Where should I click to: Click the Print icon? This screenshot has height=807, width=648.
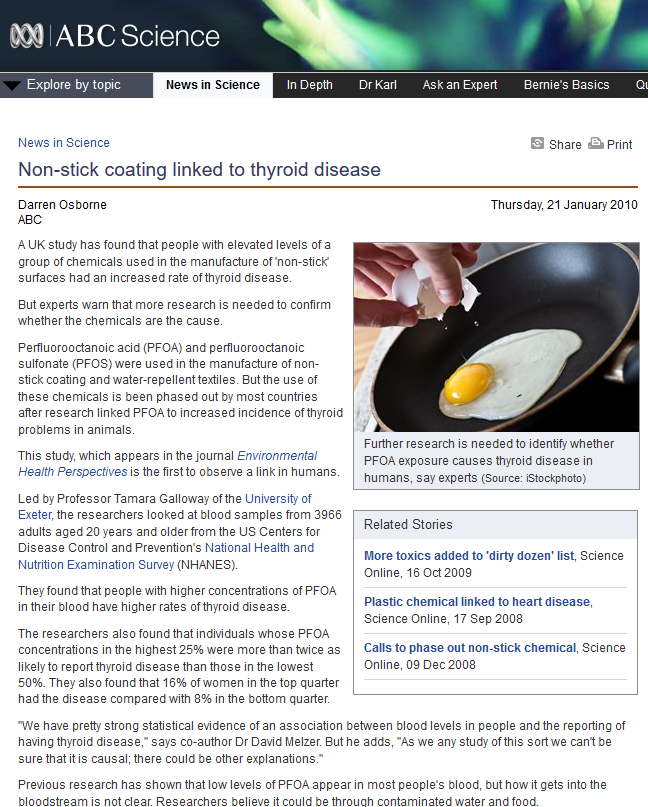[x=596, y=143]
